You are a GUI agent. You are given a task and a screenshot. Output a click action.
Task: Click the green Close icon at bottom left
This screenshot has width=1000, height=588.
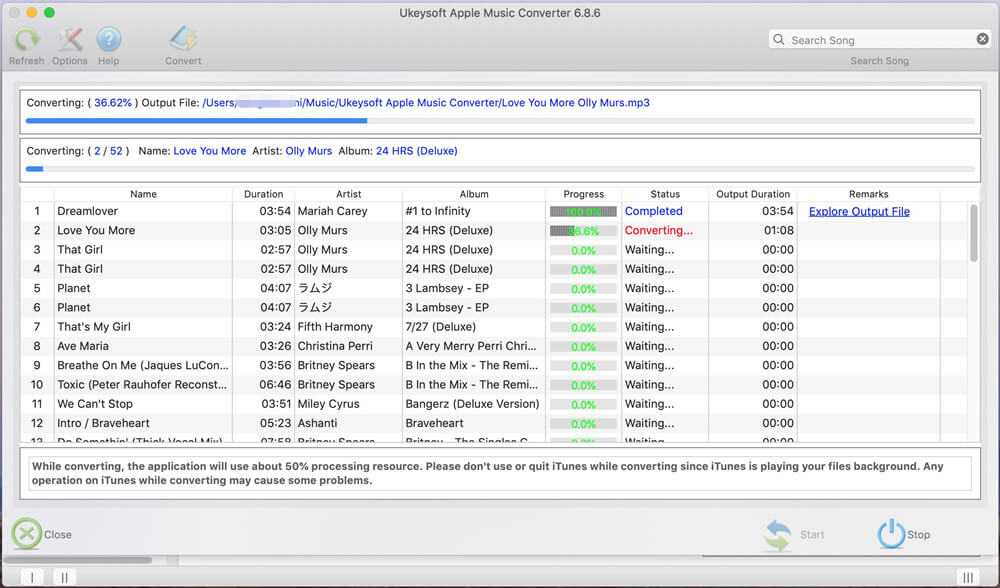click(x=26, y=534)
